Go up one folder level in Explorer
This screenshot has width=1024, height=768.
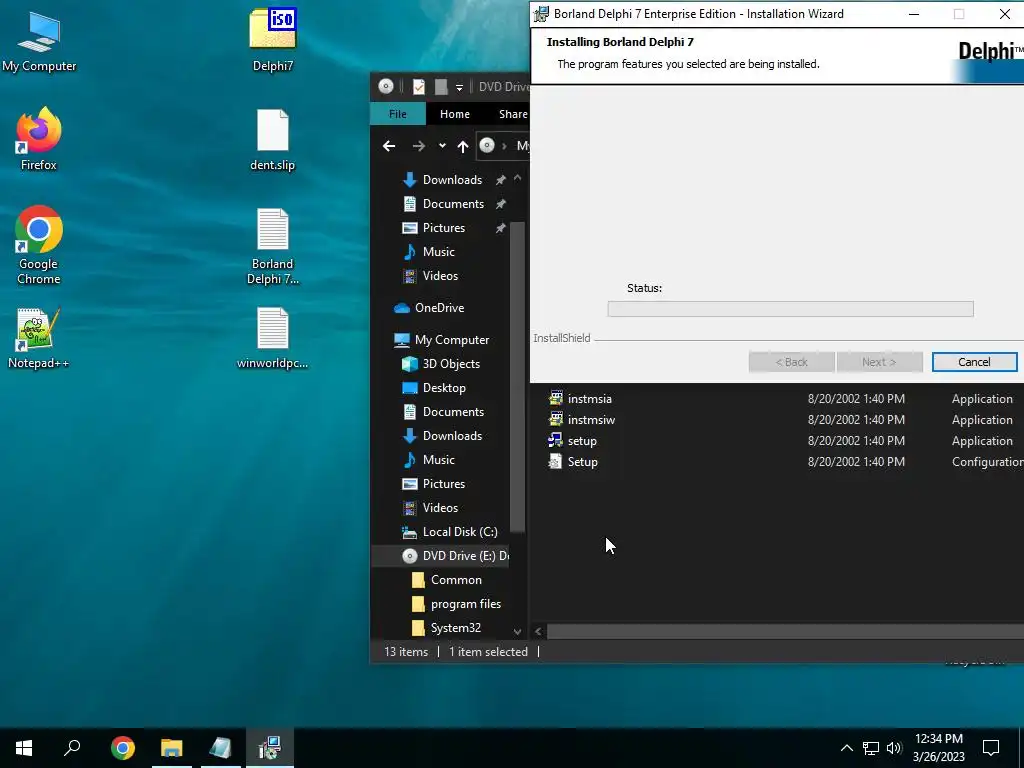[462, 146]
